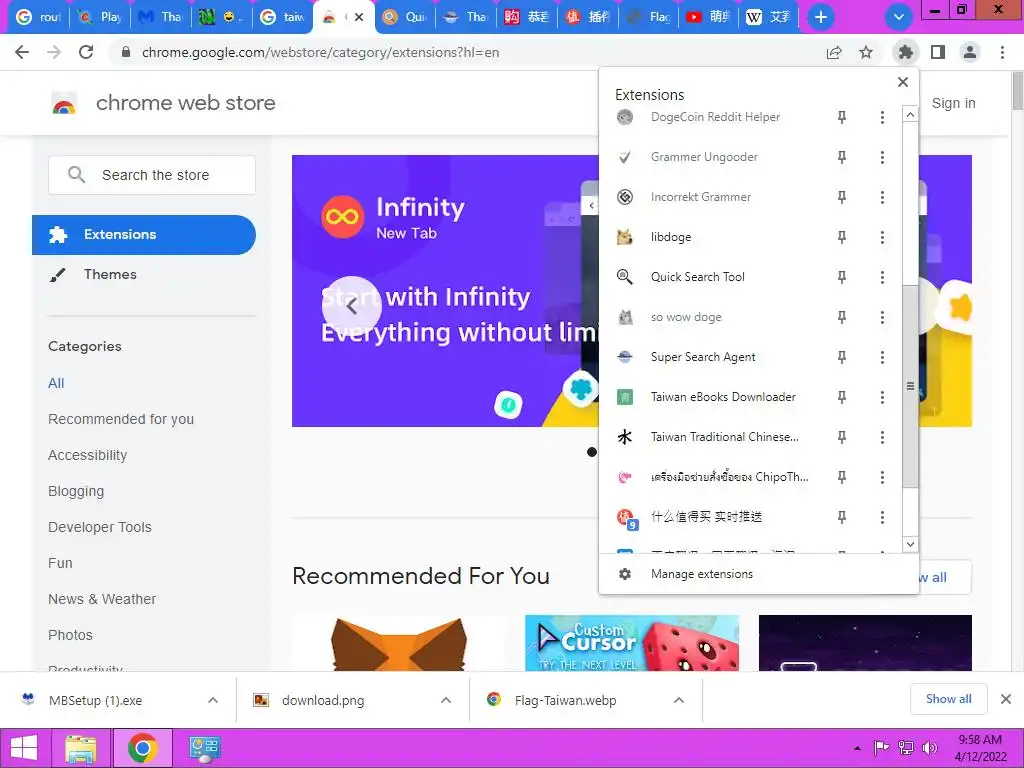Switch to the Qui browser tab
The height and width of the screenshot is (768, 1024).
[x=406, y=17]
